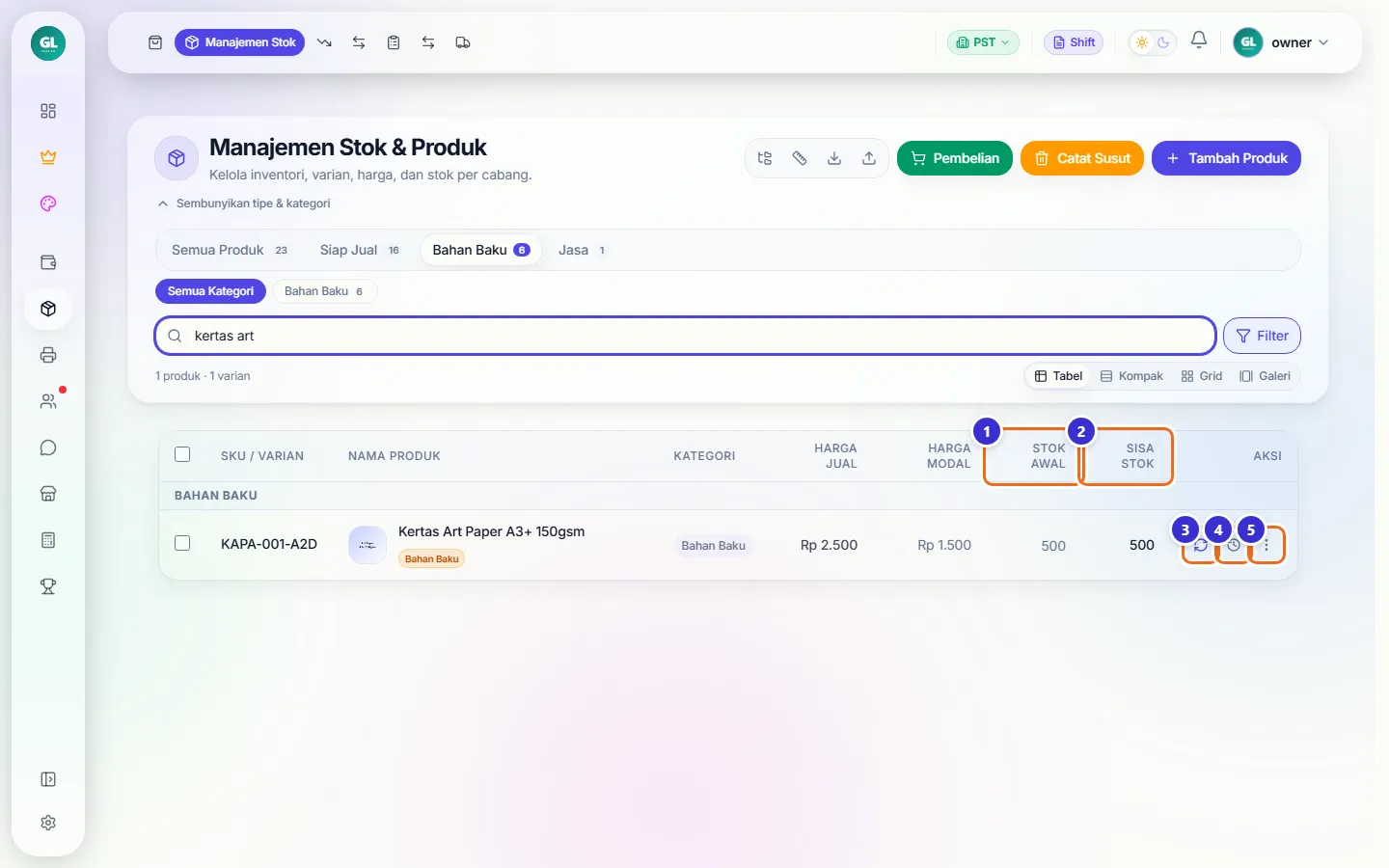Click the upload icon in the header toolbar
This screenshot has height=868, width=1389.
(x=869, y=158)
